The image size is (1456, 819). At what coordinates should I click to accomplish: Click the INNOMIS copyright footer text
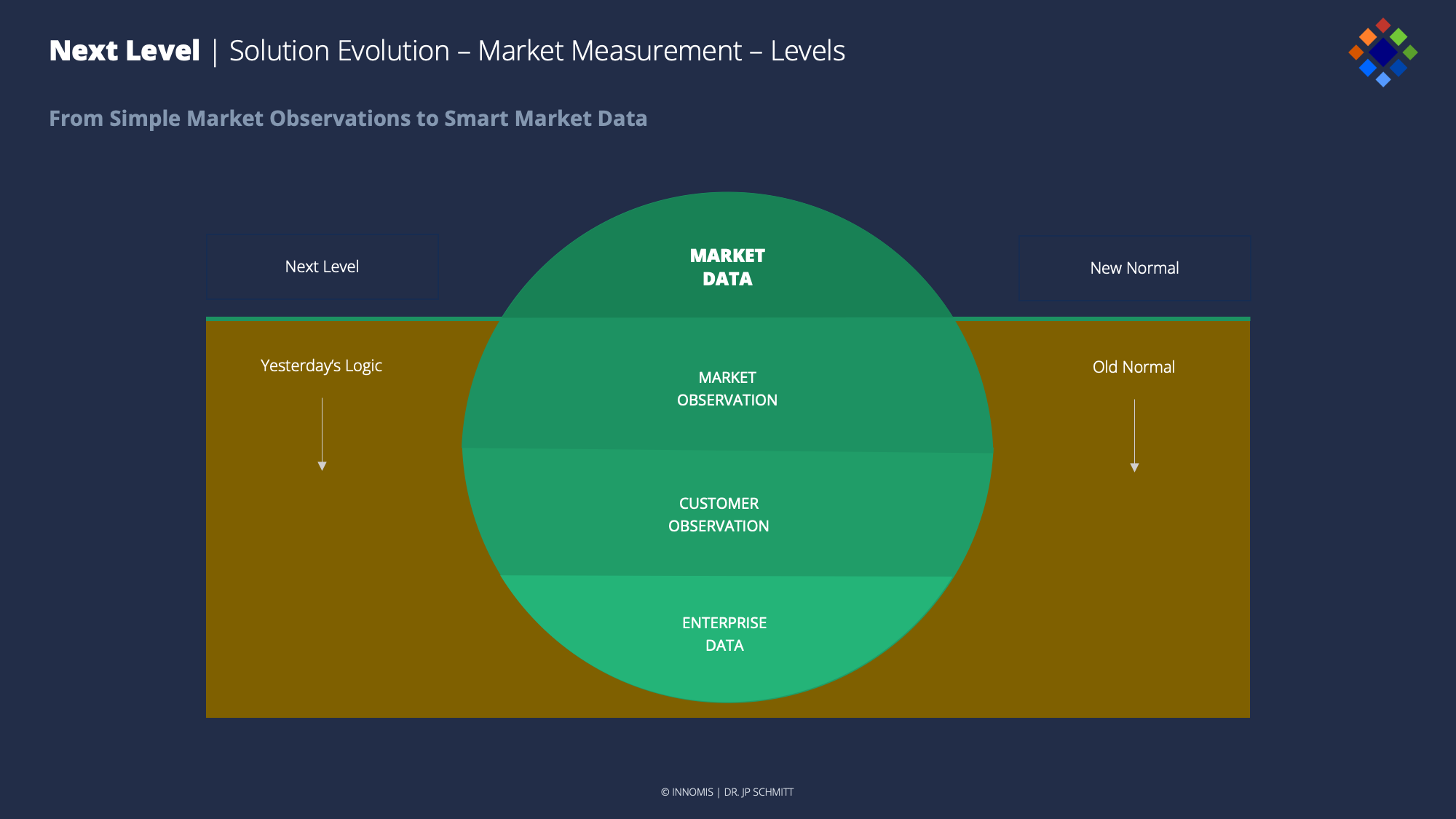tap(727, 792)
